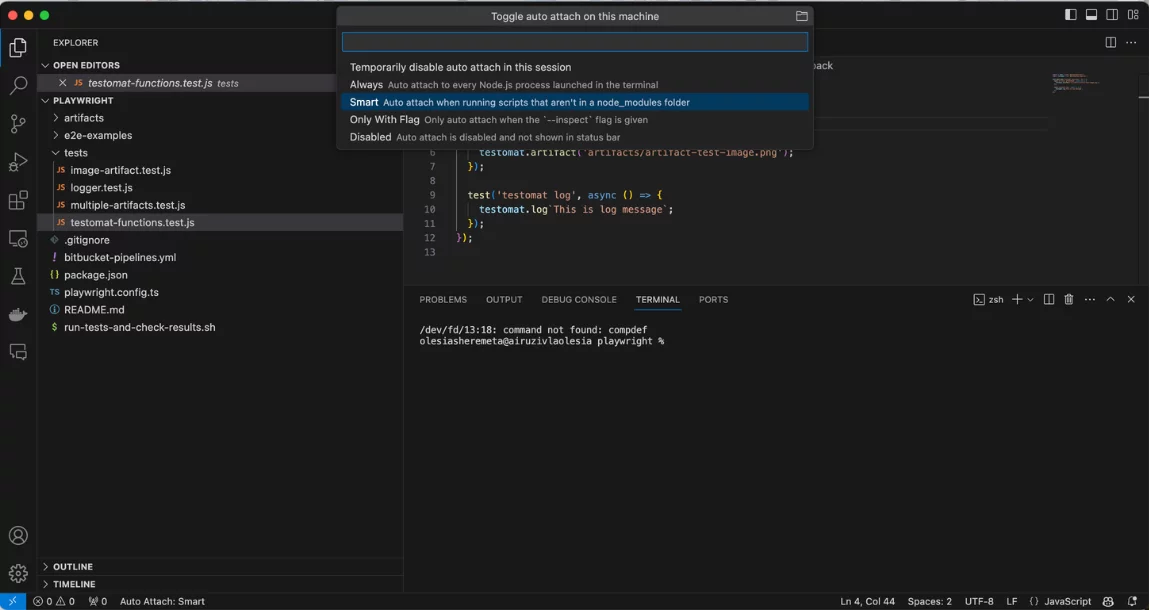Screen dimensions: 1150x610
Task: Expand the artifacts folder
Action: (84, 118)
